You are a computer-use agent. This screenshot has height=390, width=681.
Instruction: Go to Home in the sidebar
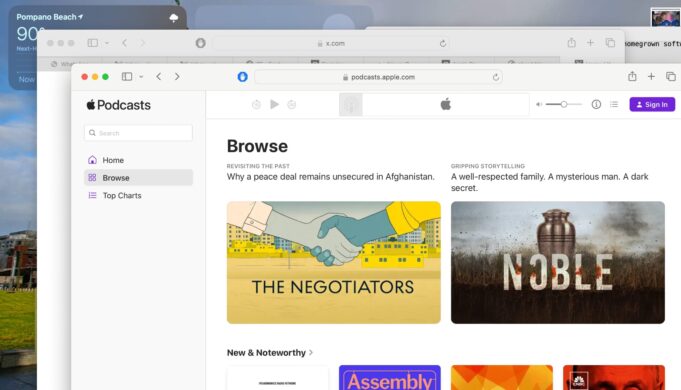point(138,160)
